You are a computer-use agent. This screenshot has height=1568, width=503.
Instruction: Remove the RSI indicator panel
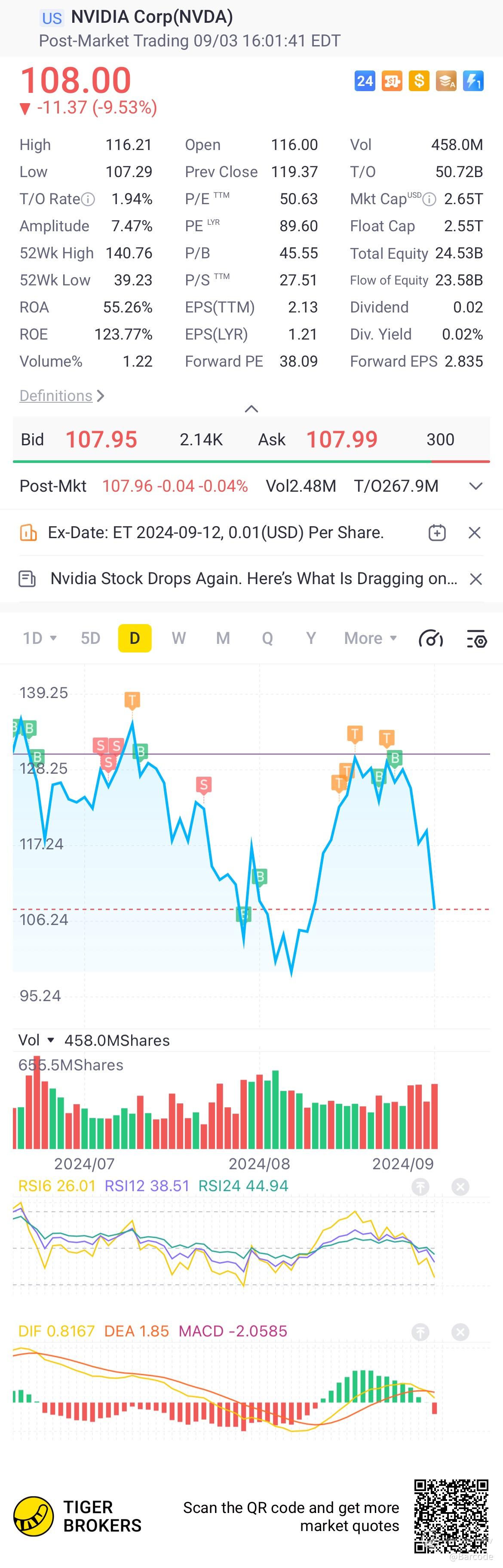coord(460,1186)
